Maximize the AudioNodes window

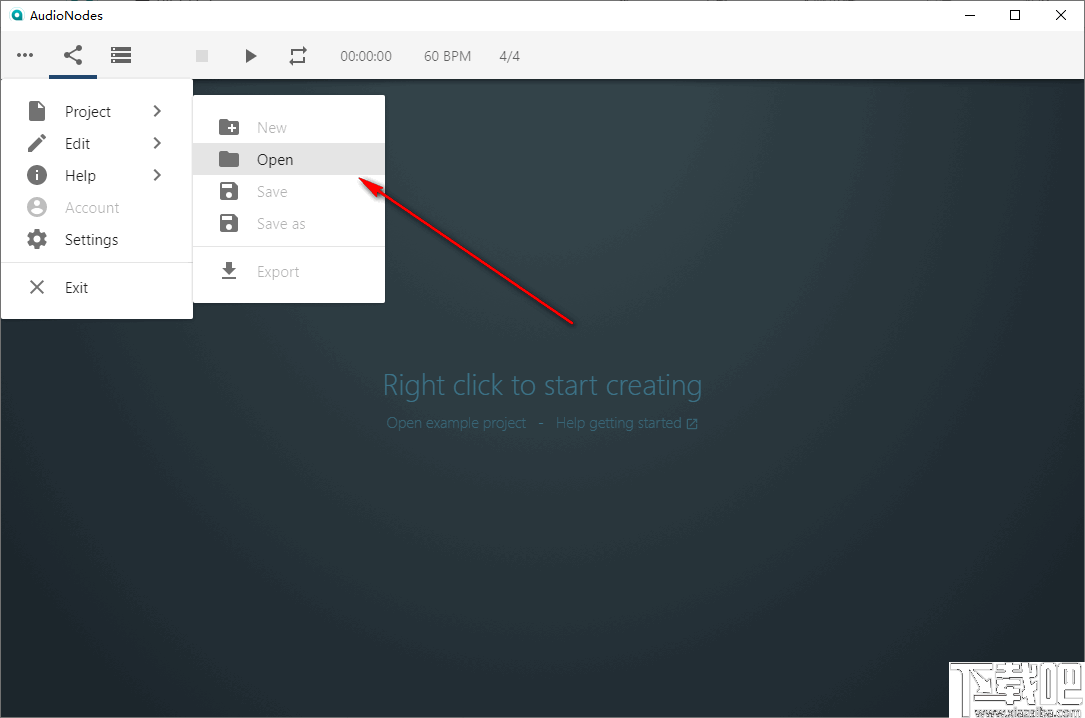[x=1015, y=15]
